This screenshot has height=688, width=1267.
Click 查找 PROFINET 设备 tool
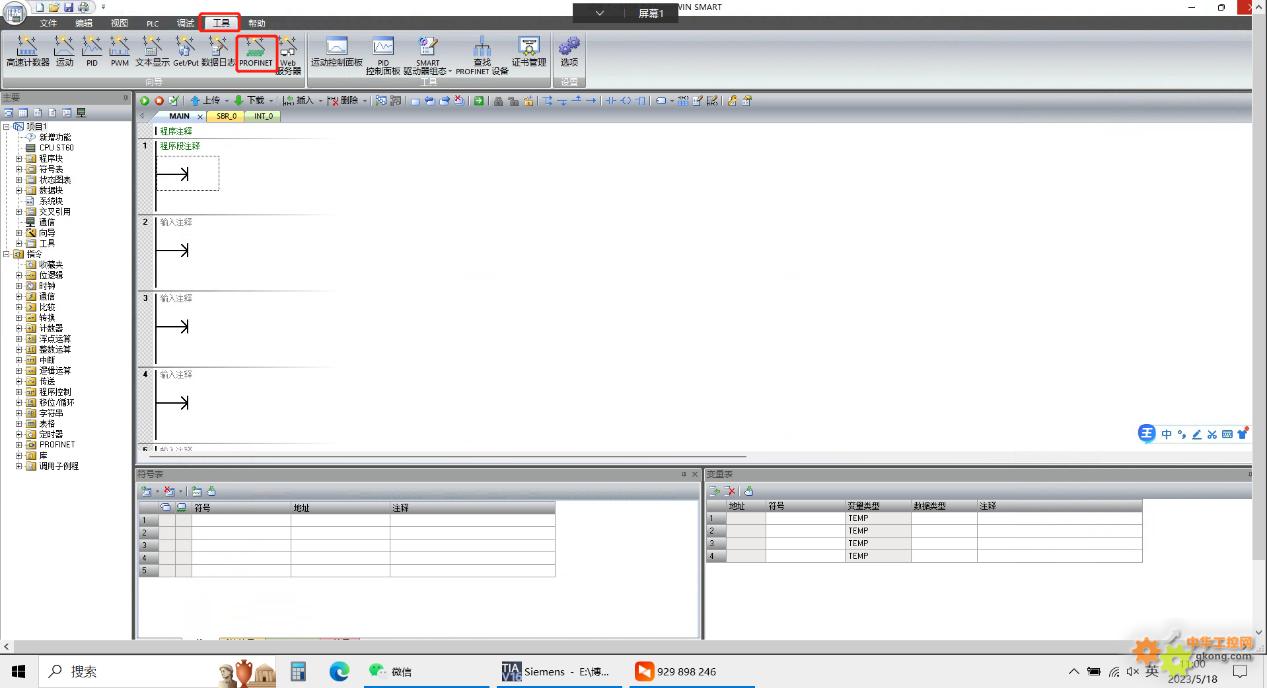click(x=482, y=55)
